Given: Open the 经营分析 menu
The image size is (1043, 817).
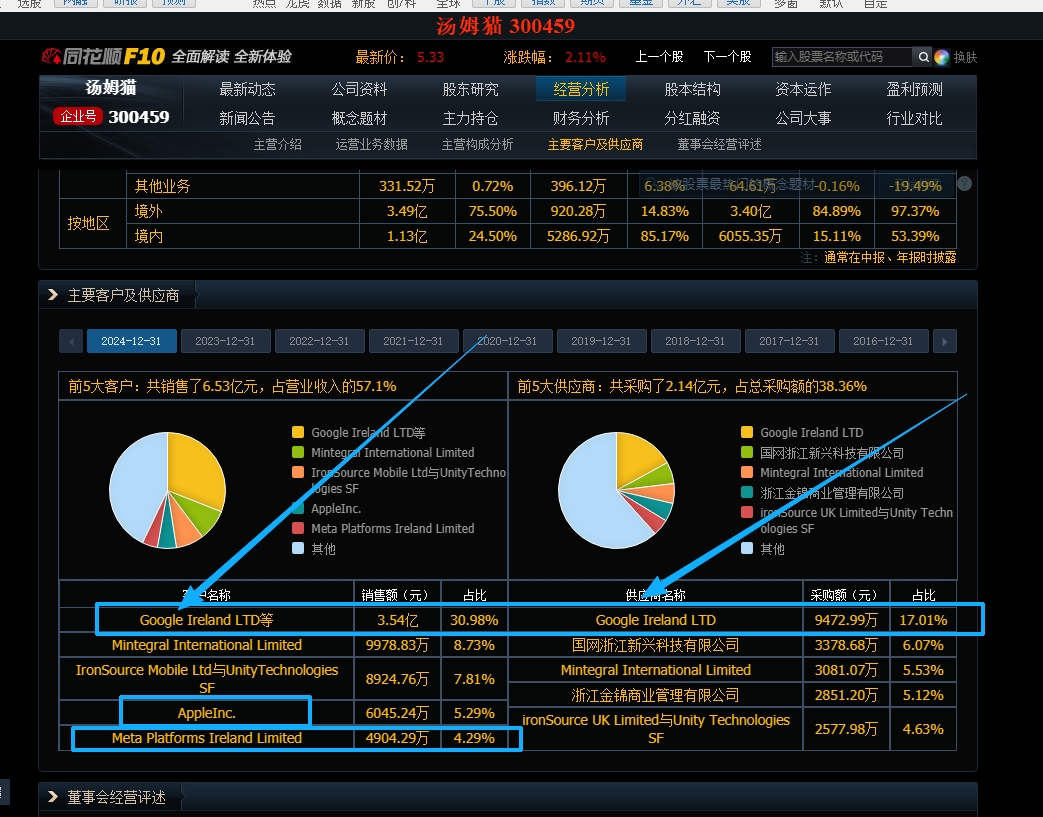Looking at the screenshot, I should (581, 89).
